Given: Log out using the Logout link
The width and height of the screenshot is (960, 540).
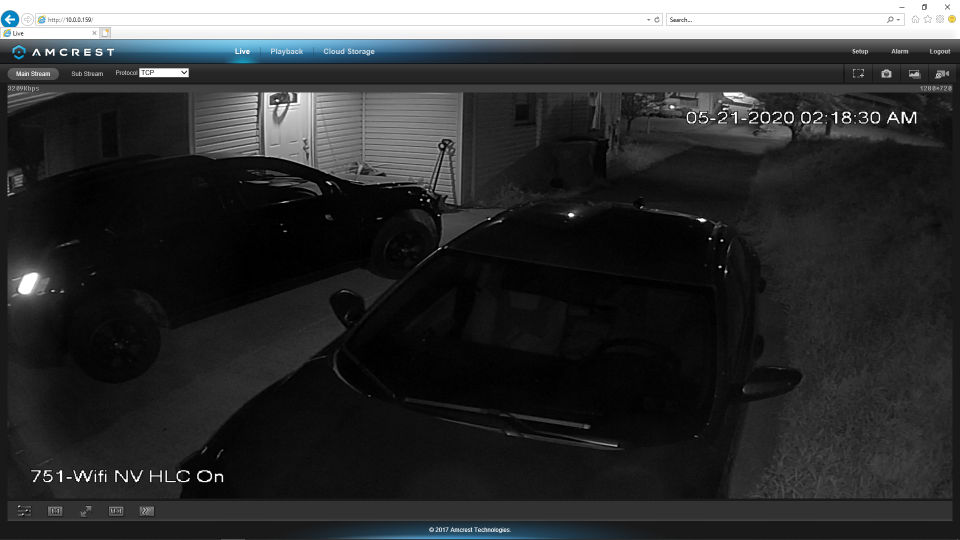Looking at the screenshot, I should (x=940, y=51).
